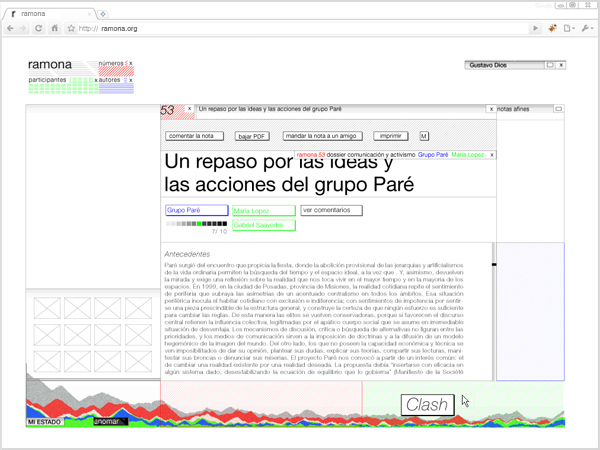600x450 pixels.
Task: Close the issue 53 tab
Action: tap(189, 109)
